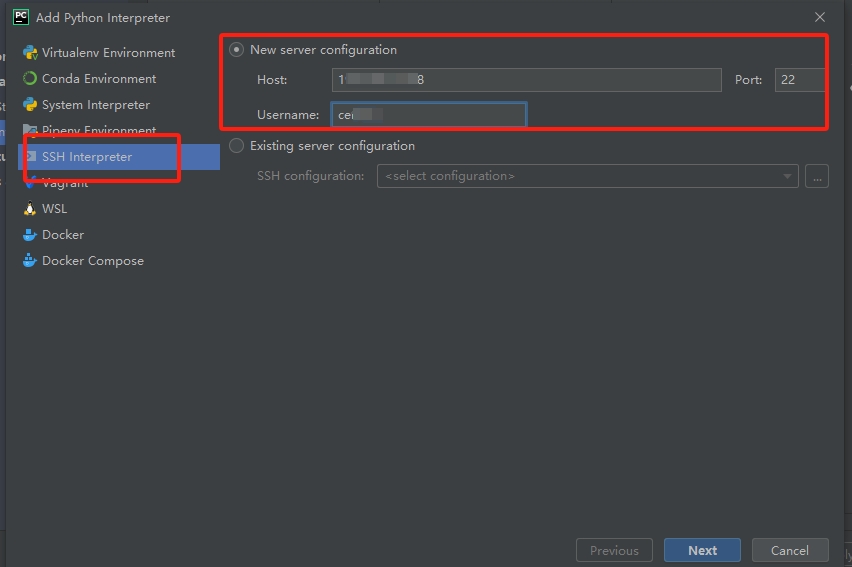The height and width of the screenshot is (567, 852).
Task: Click the WSL penguin icon
Action: (30, 209)
